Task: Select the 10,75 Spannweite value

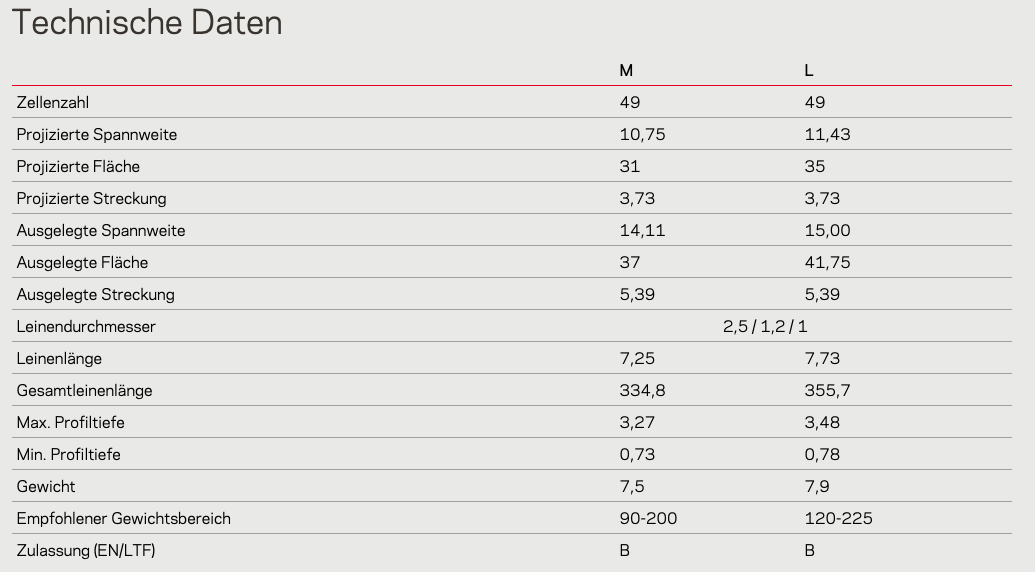Action: [x=642, y=135]
